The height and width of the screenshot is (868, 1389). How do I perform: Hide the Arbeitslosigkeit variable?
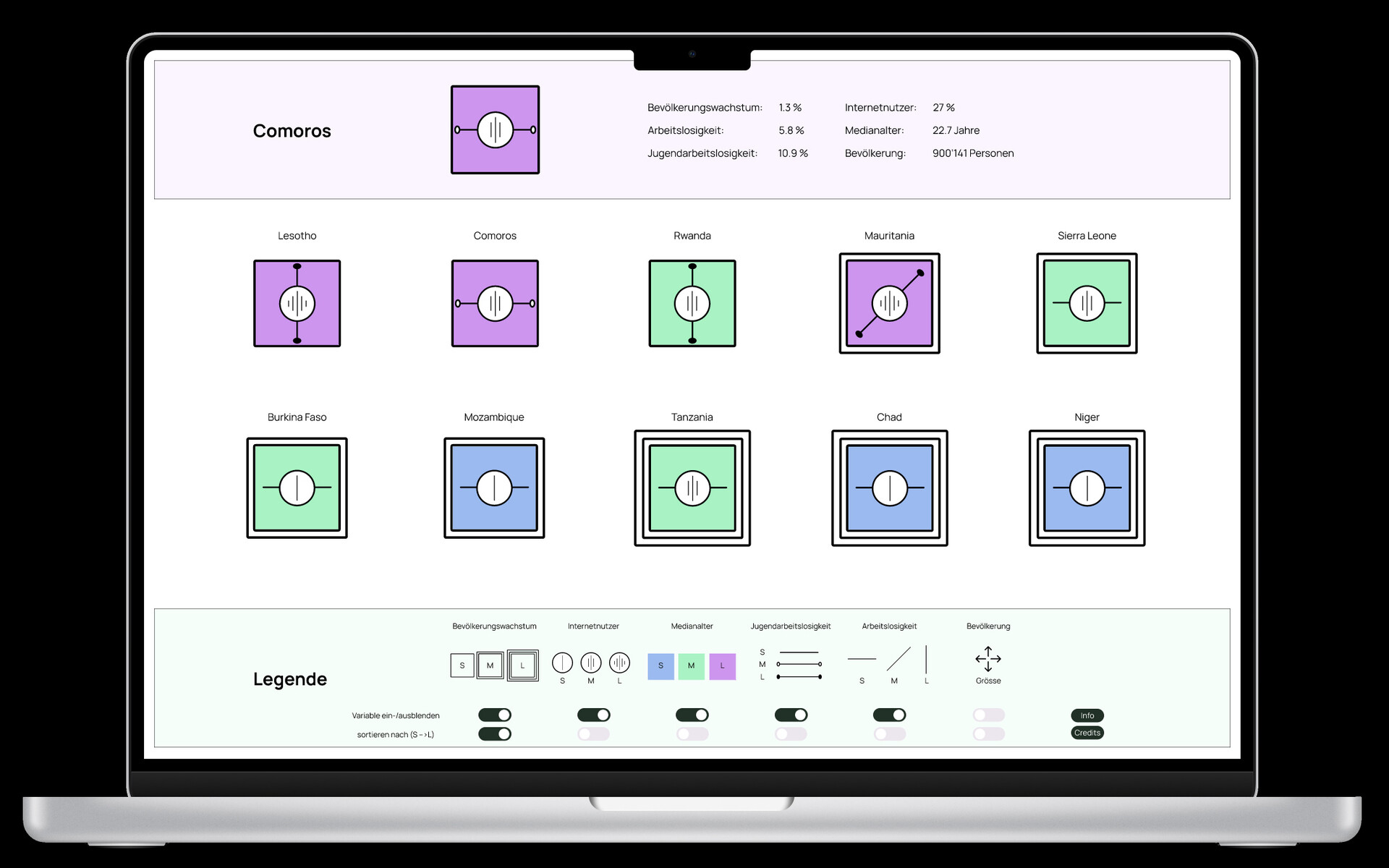[890, 715]
